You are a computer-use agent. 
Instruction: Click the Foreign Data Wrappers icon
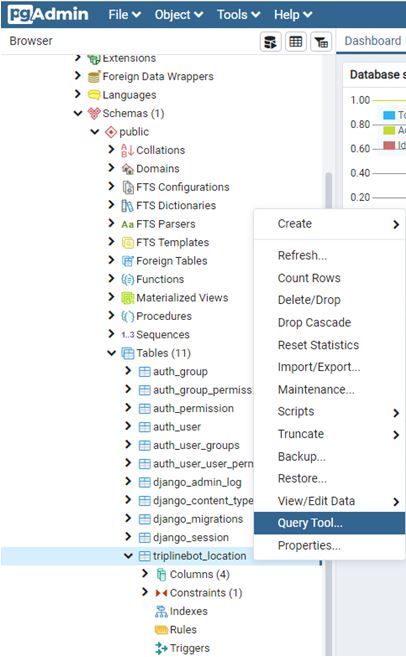(94, 77)
